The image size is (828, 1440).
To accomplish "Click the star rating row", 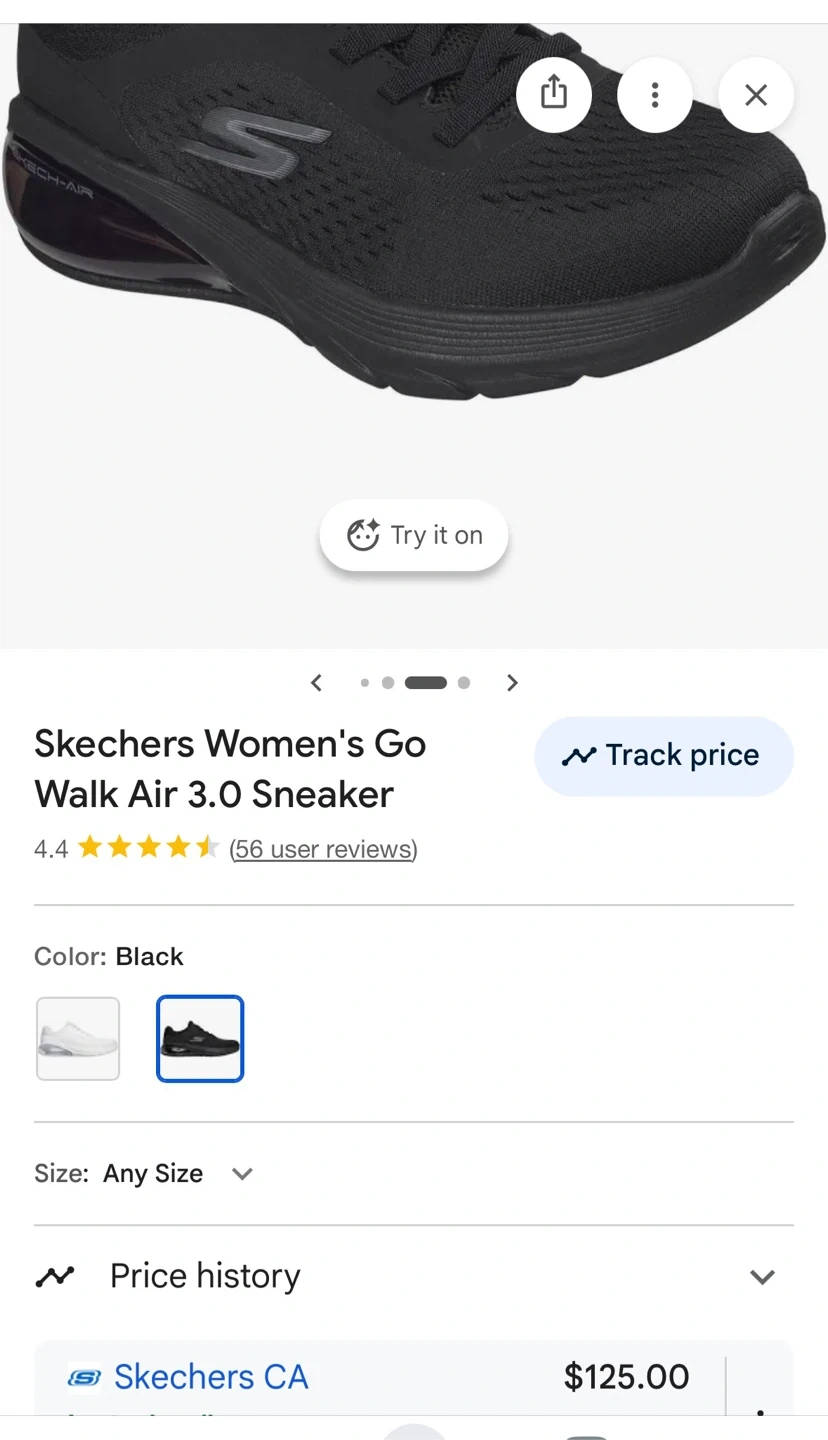I will coord(148,848).
